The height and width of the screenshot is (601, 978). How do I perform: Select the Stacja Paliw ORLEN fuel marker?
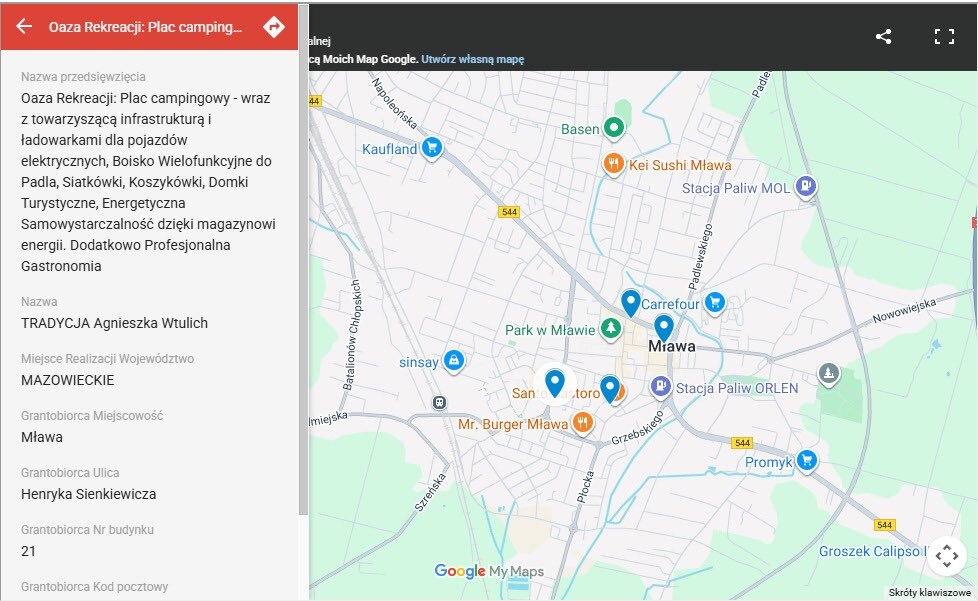coord(660,386)
